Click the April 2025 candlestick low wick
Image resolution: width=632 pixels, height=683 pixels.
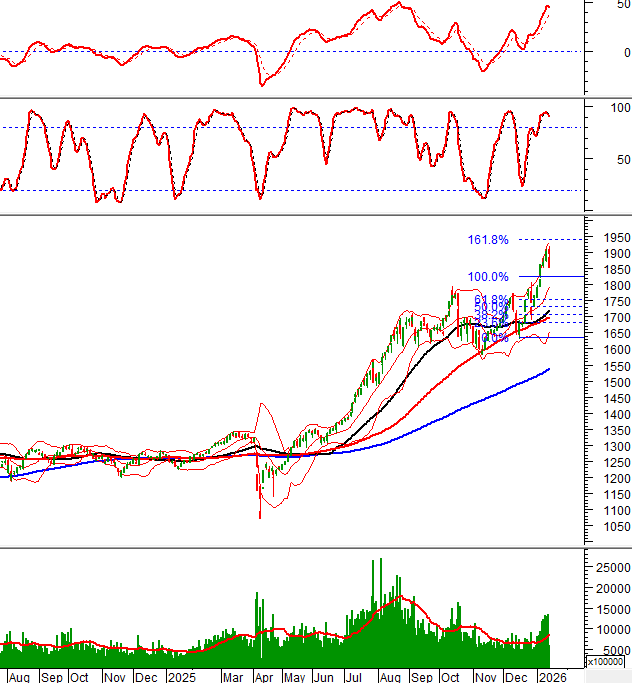click(x=261, y=513)
